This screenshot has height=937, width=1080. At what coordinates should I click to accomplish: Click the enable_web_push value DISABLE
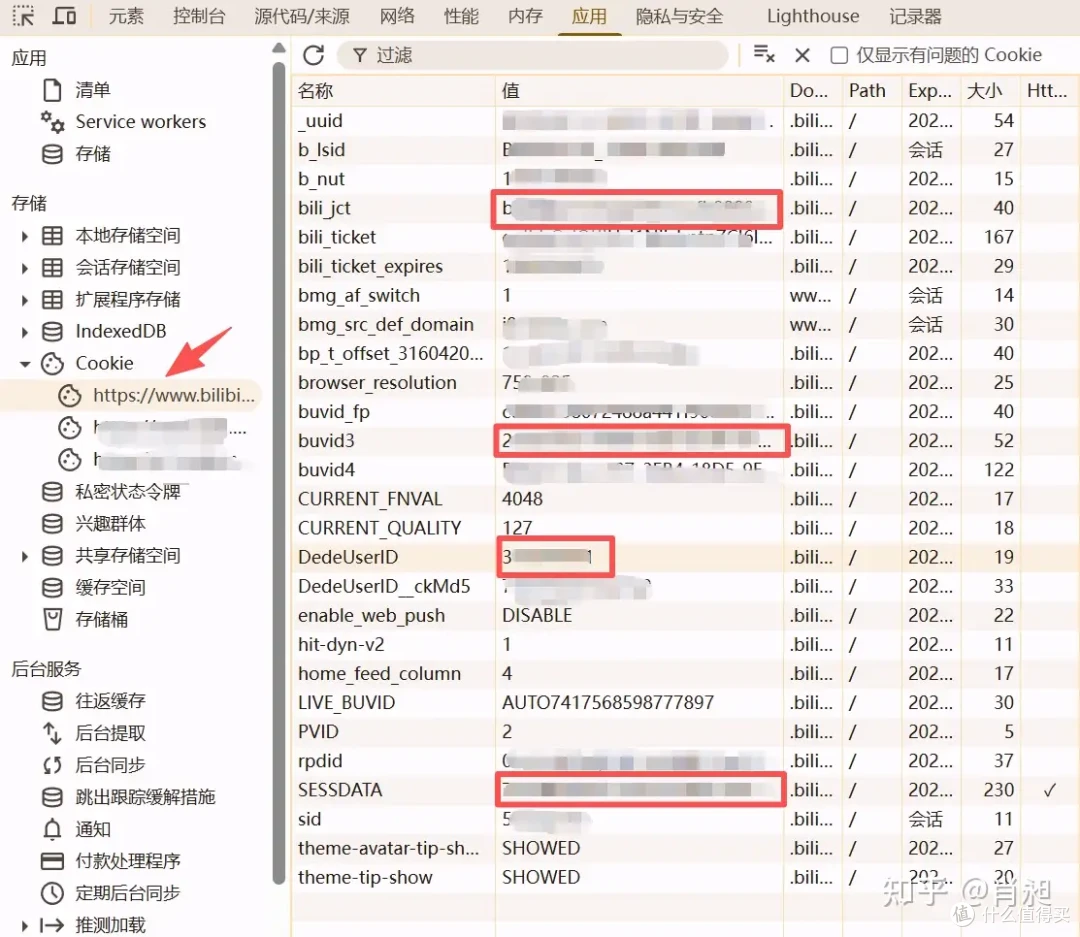pos(537,615)
